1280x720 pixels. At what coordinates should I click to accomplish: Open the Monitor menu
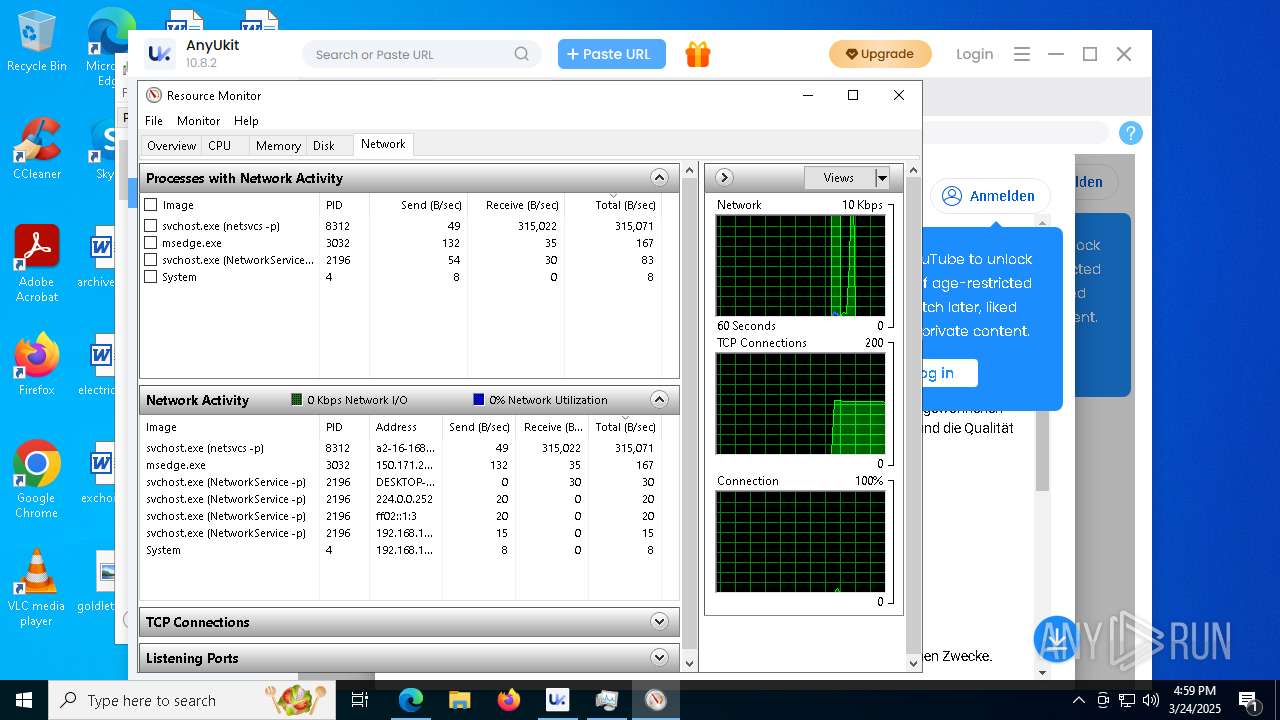pyautogui.click(x=199, y=121)
